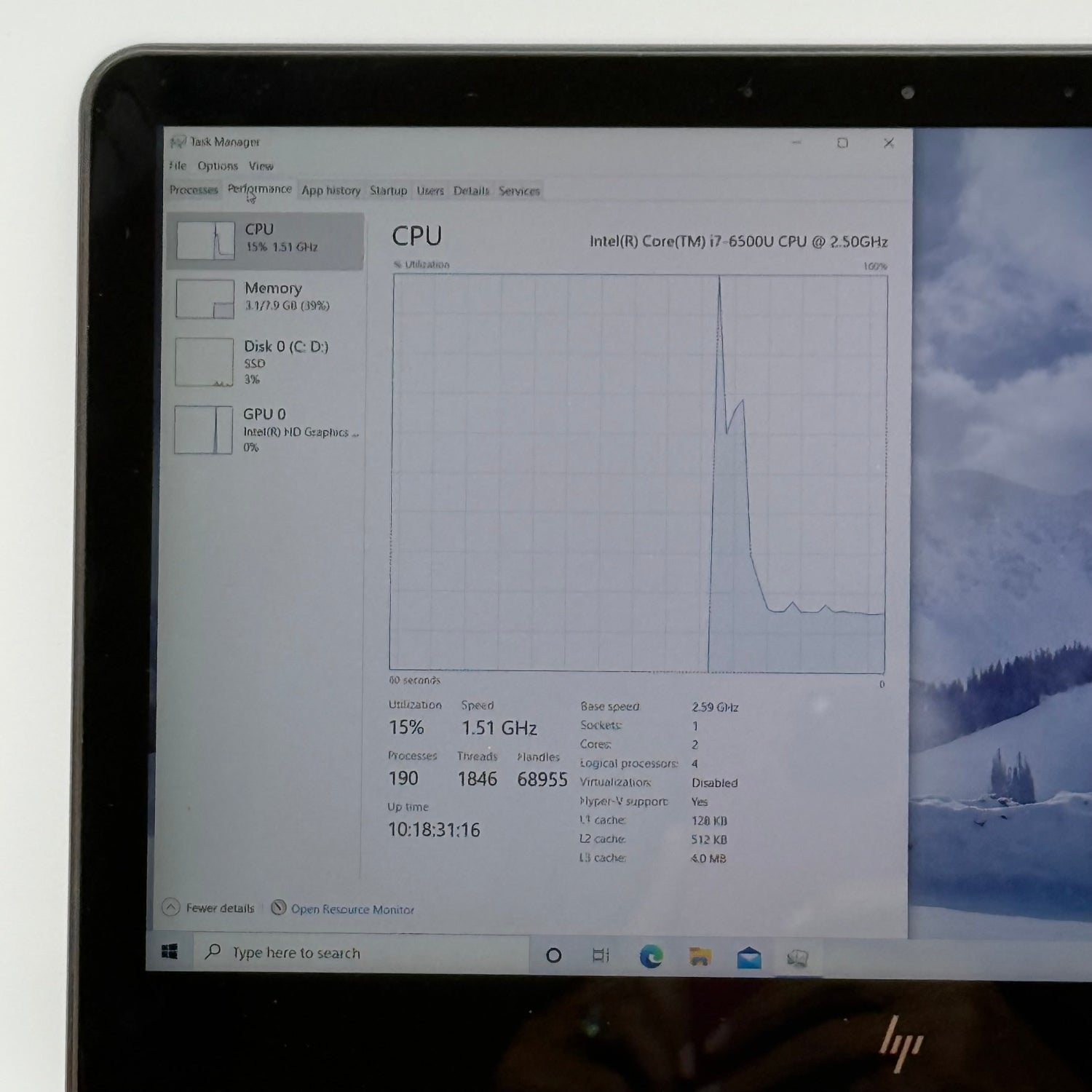The width and height of the screenshot is (1092, 1092).
Task: Collapse view with Fewer details chevron icon
Action: click(171, 907)
